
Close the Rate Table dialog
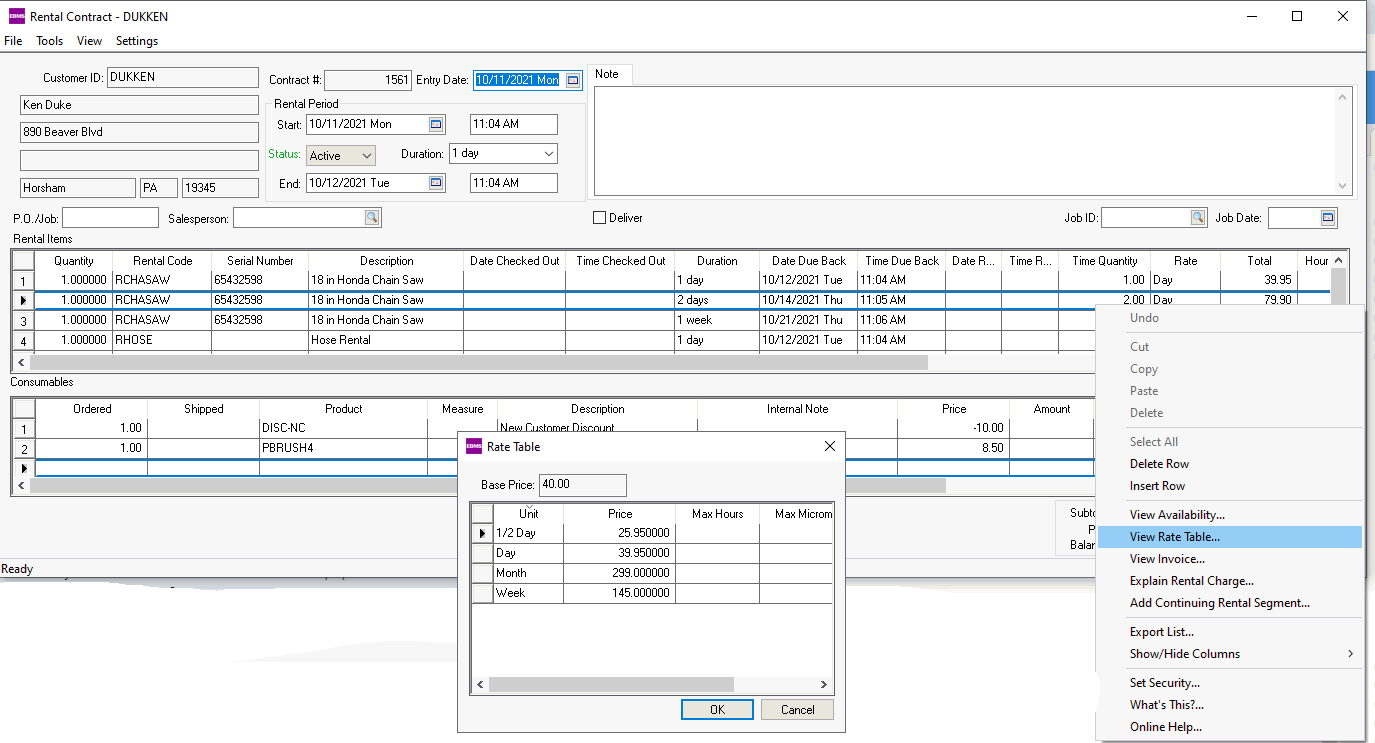click(829, 446)
